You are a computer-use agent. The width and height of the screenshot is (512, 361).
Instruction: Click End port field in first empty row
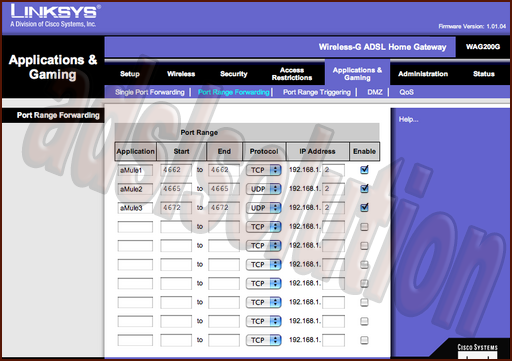click(x=224, y=227)
